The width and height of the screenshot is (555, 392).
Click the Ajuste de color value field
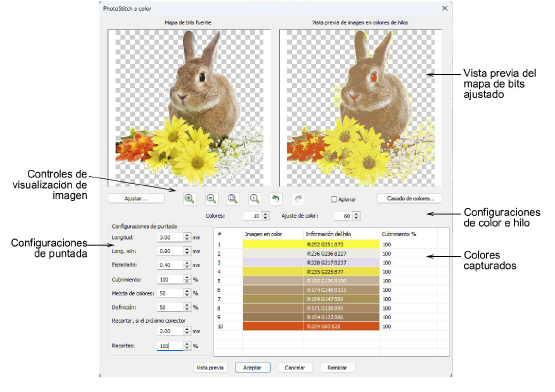[344, 216]
